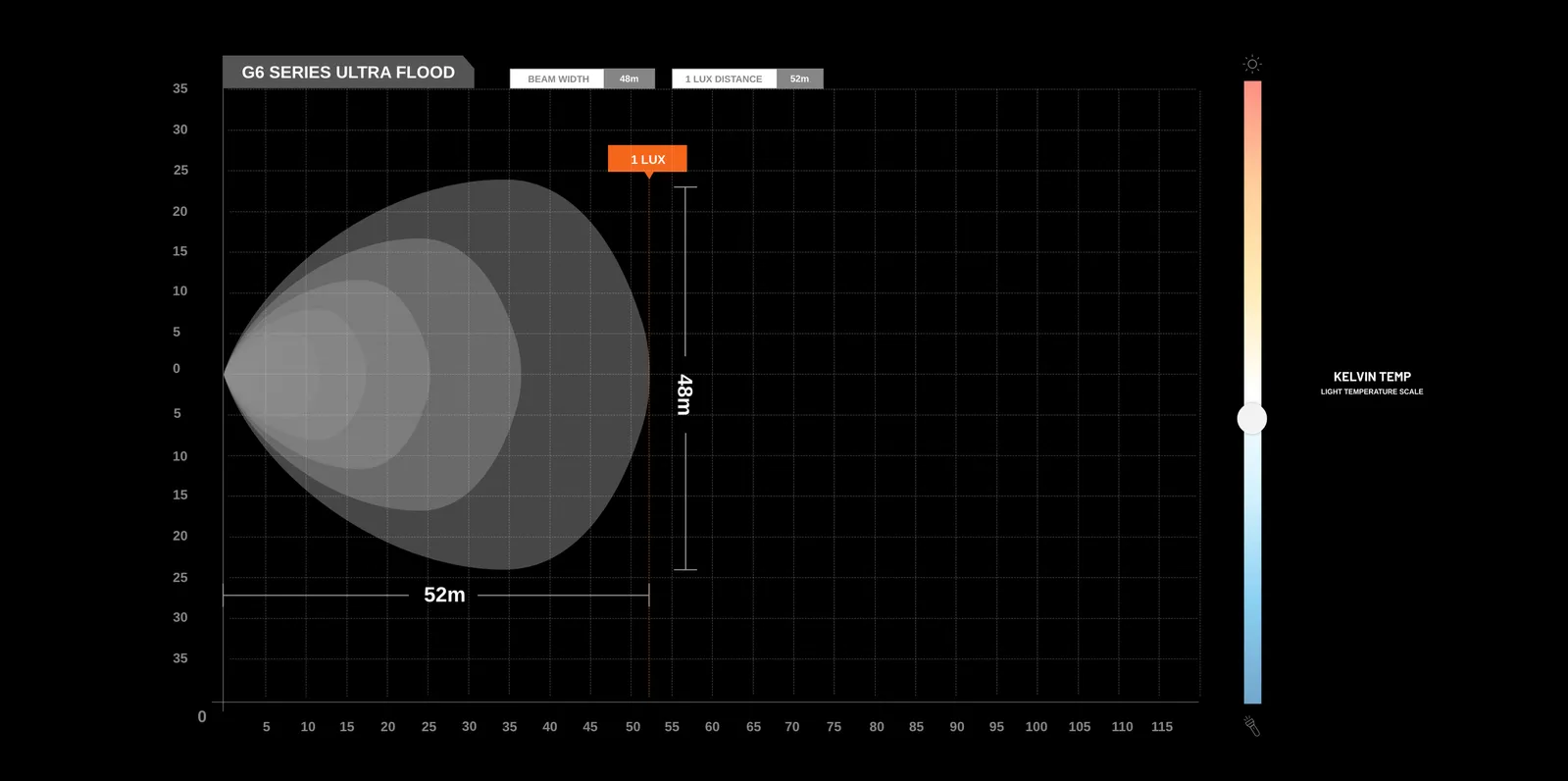Click the large 52m horizontal distance label
Viewport: 1568px width, 781px height.
(x=444, y=595)
